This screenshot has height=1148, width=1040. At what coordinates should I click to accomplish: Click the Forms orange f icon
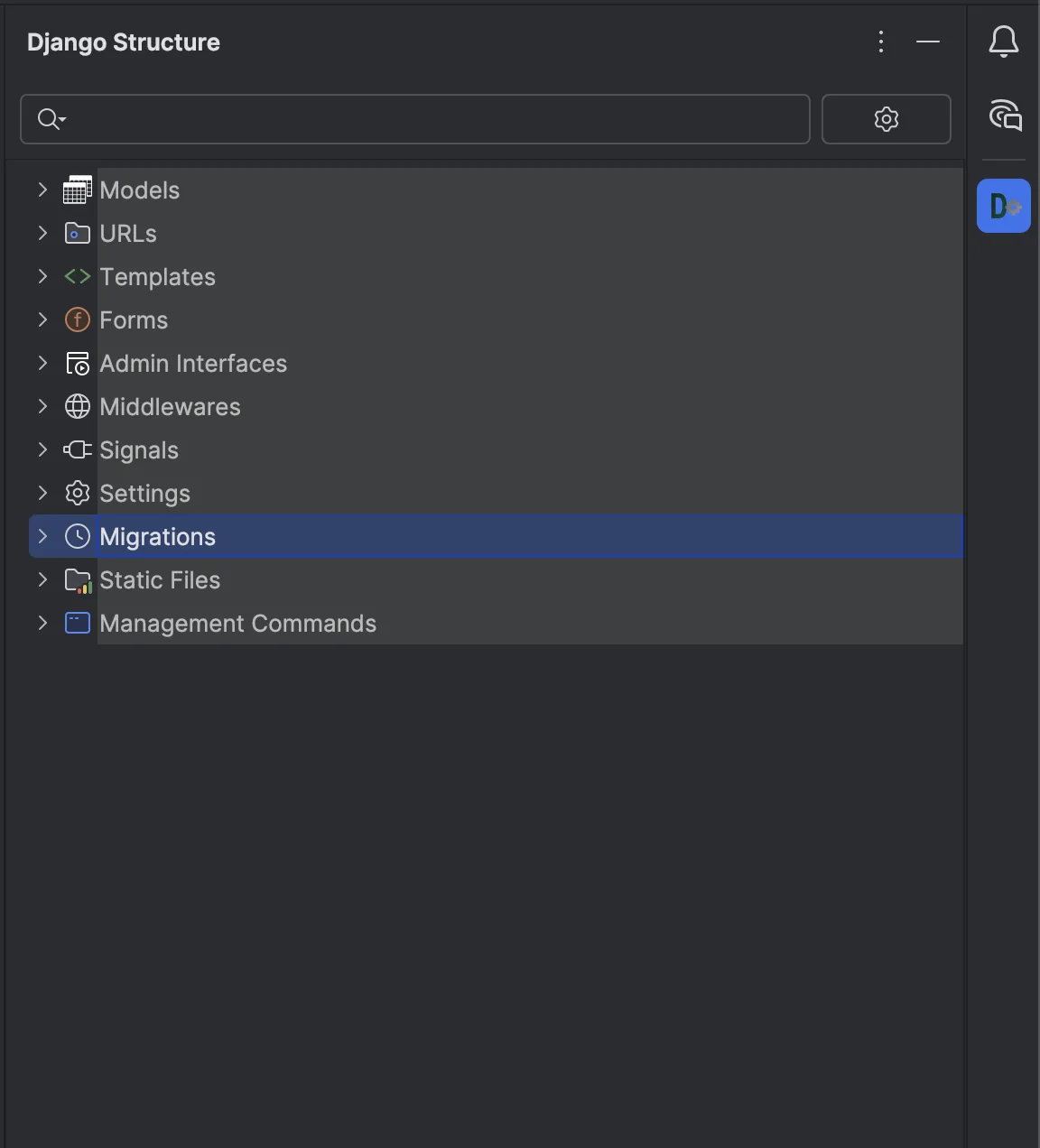78,320
